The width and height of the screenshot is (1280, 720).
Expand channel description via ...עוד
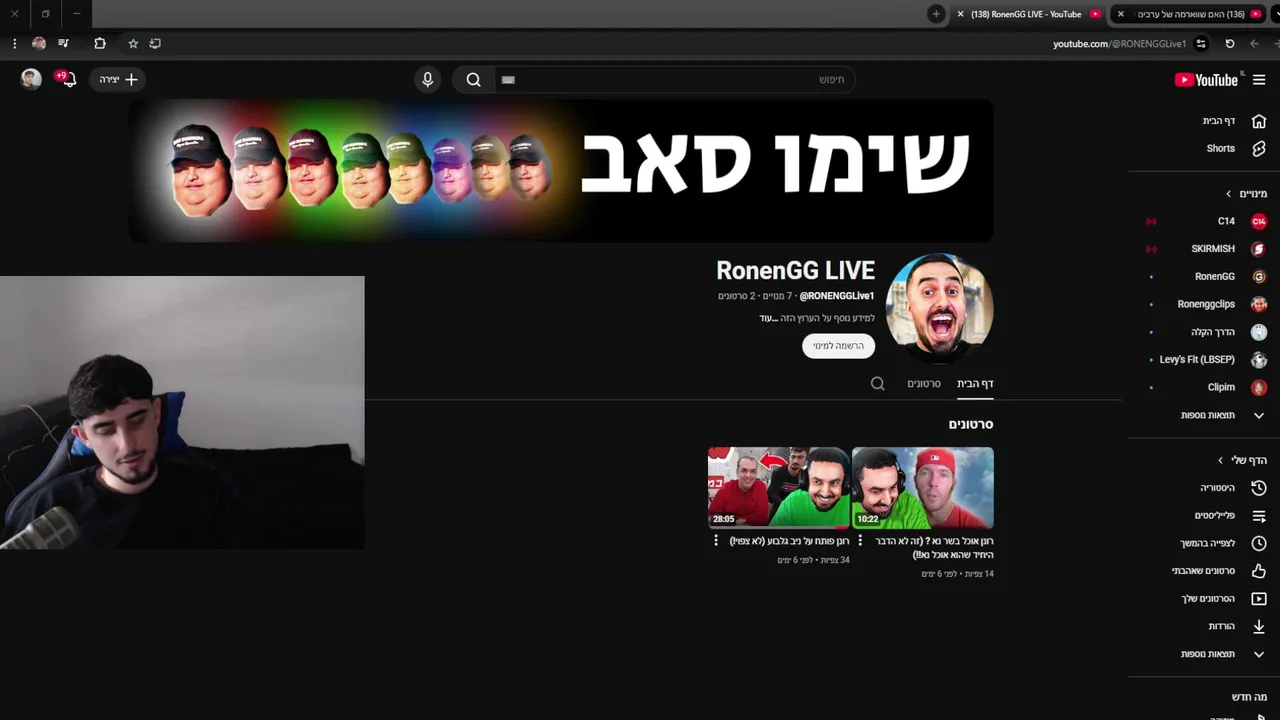point(768,318)
